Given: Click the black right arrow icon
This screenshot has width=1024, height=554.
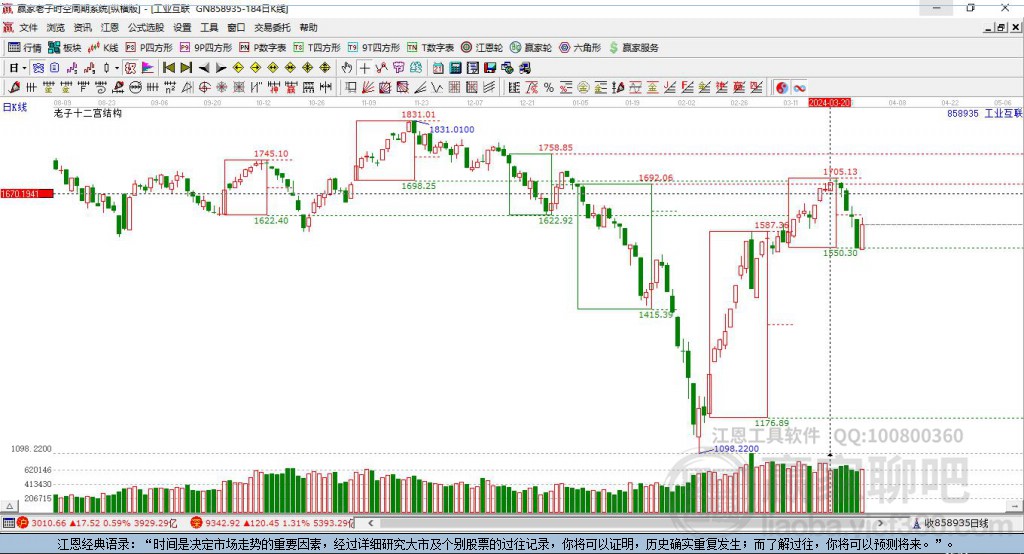Looking at the screenshot, I should tap(221, 68).
